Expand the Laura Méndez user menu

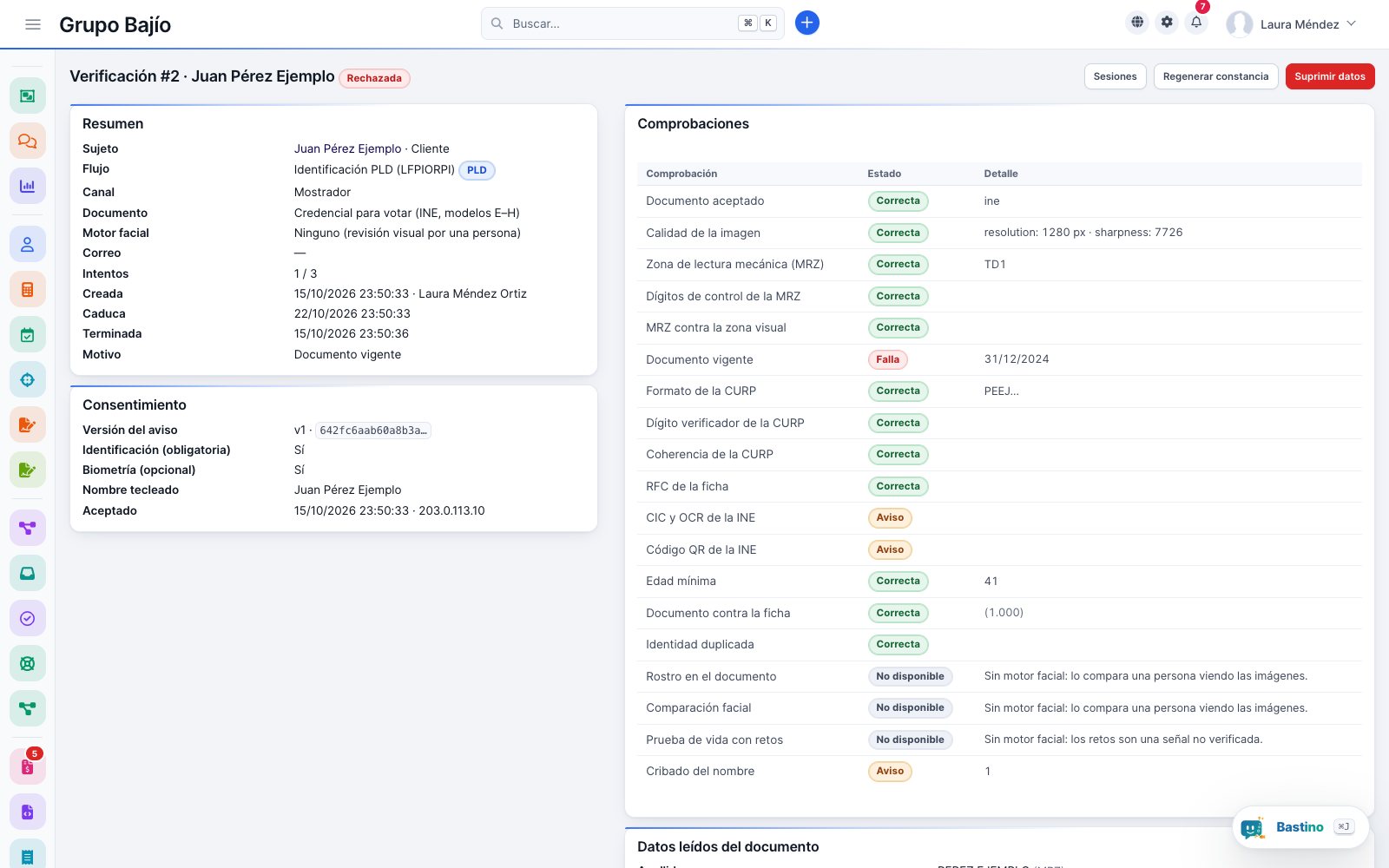(1292, 24)
